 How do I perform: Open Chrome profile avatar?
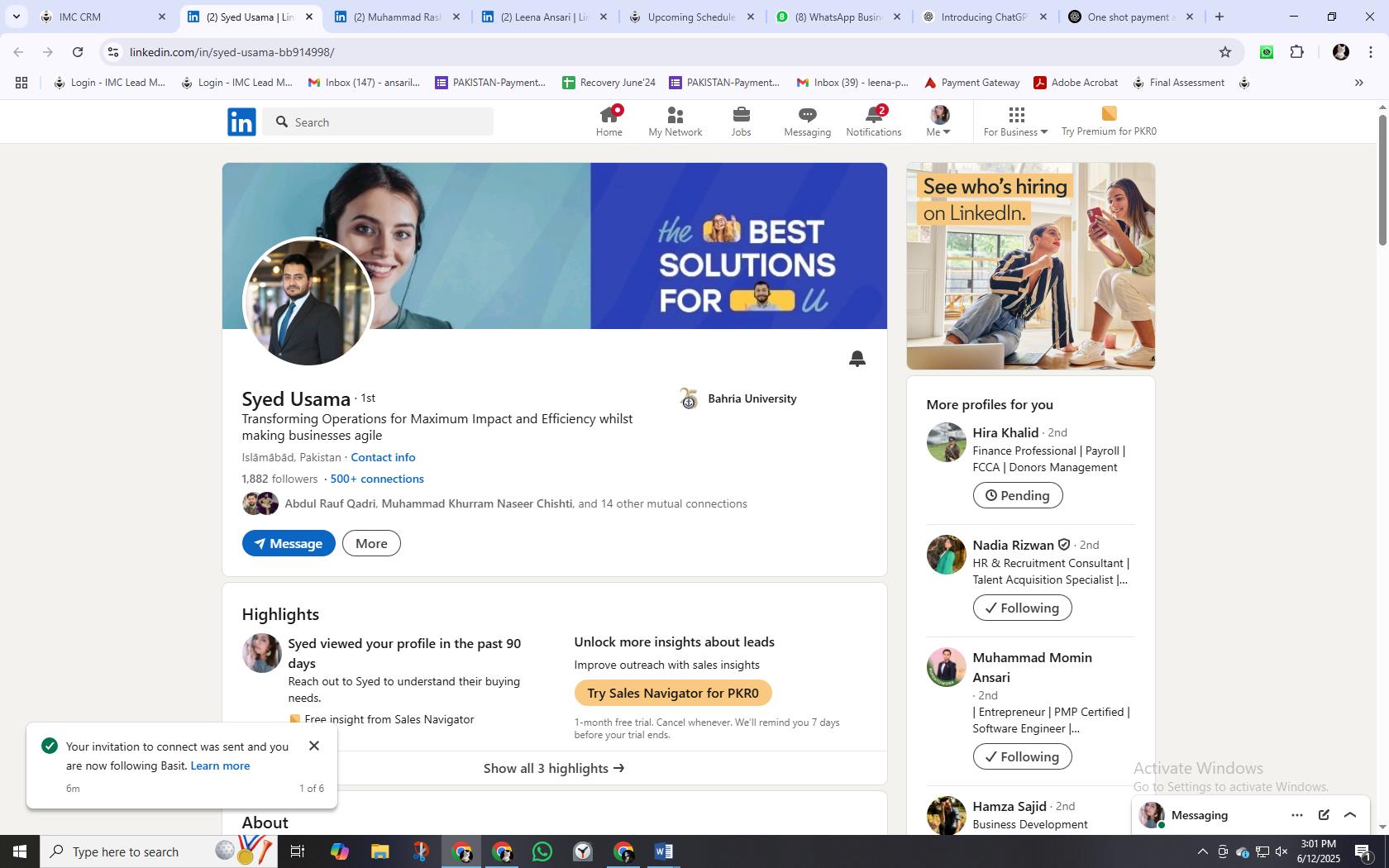[x=1340, y=52]
